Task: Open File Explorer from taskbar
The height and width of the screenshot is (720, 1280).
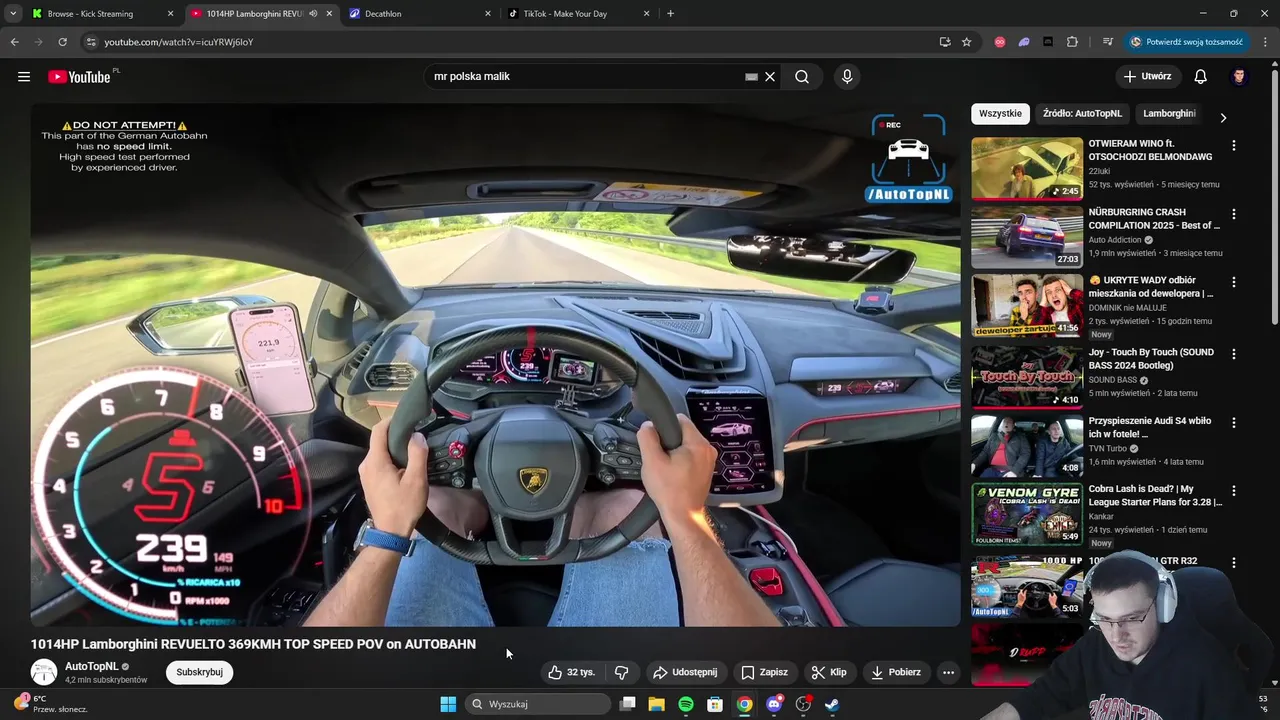Action: (x=656, y=704)
